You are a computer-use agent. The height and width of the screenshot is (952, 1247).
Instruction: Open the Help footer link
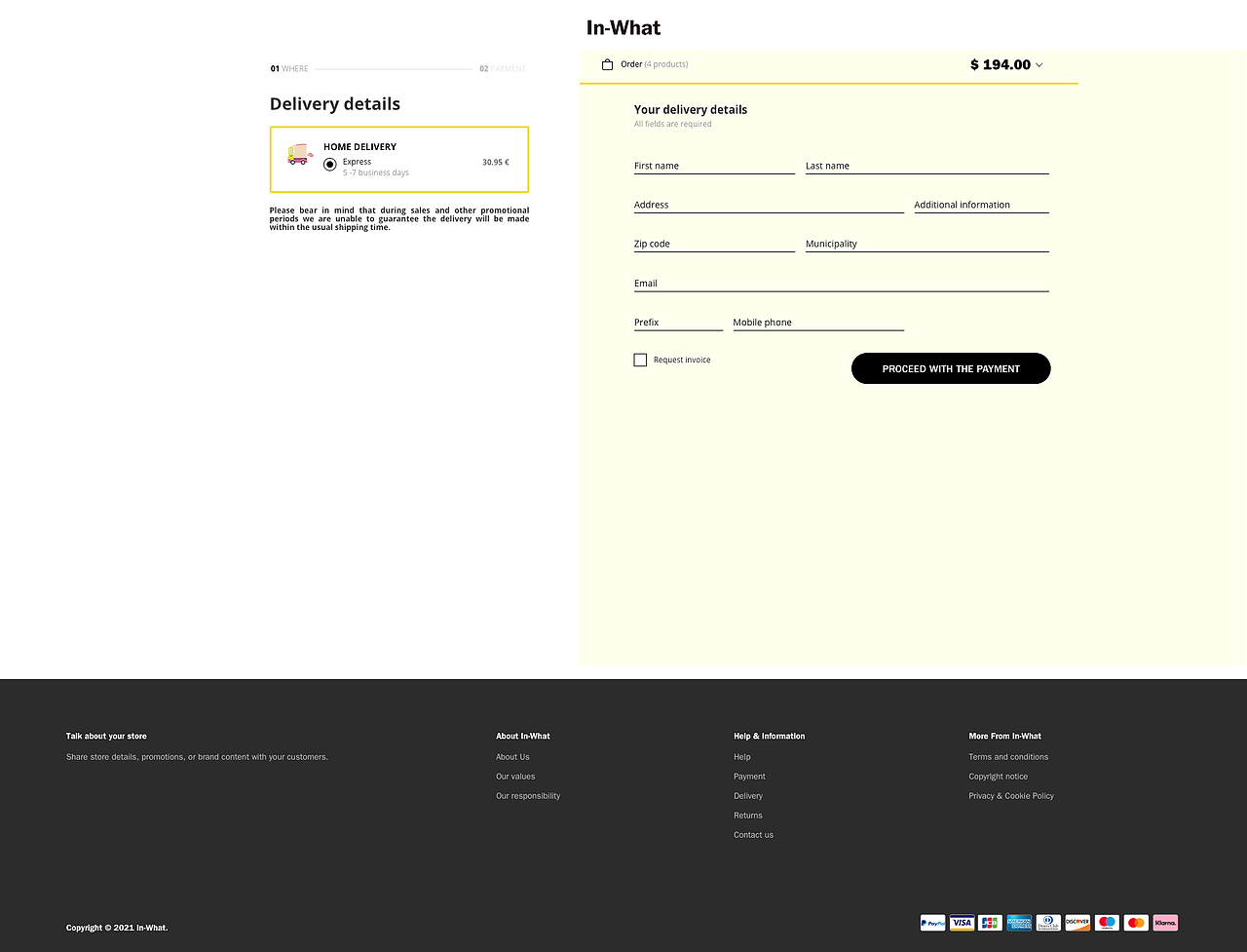[742, 757]
